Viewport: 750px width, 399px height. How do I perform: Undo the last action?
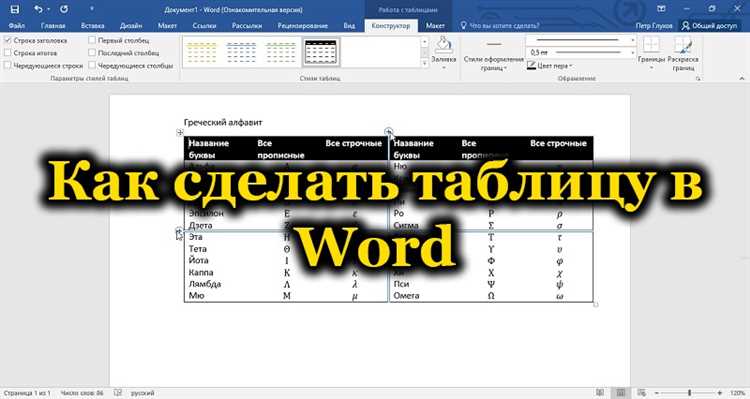point(38,9)
